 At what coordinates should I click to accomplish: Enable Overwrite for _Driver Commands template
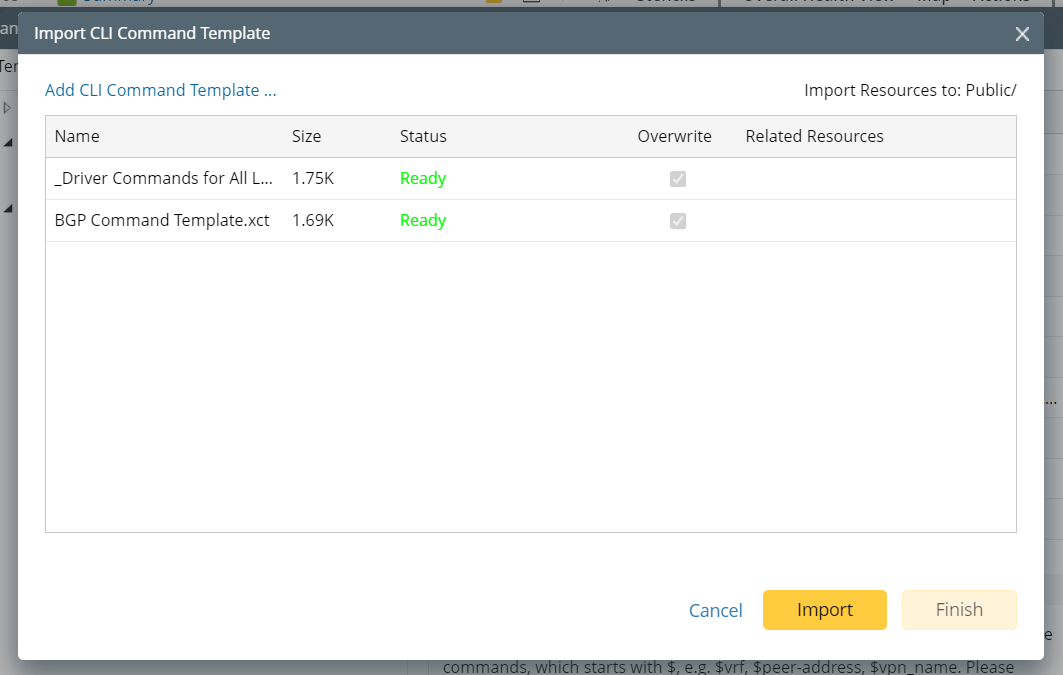[x=678, y=178]
